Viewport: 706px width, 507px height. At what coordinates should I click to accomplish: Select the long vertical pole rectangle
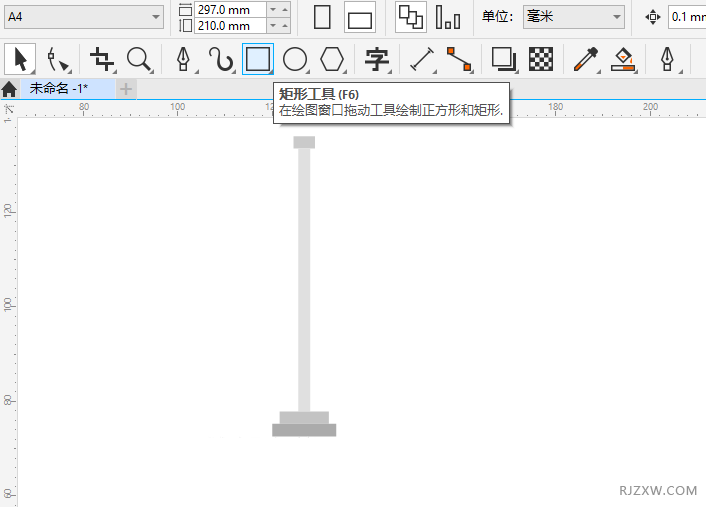(x=304, y=280)
